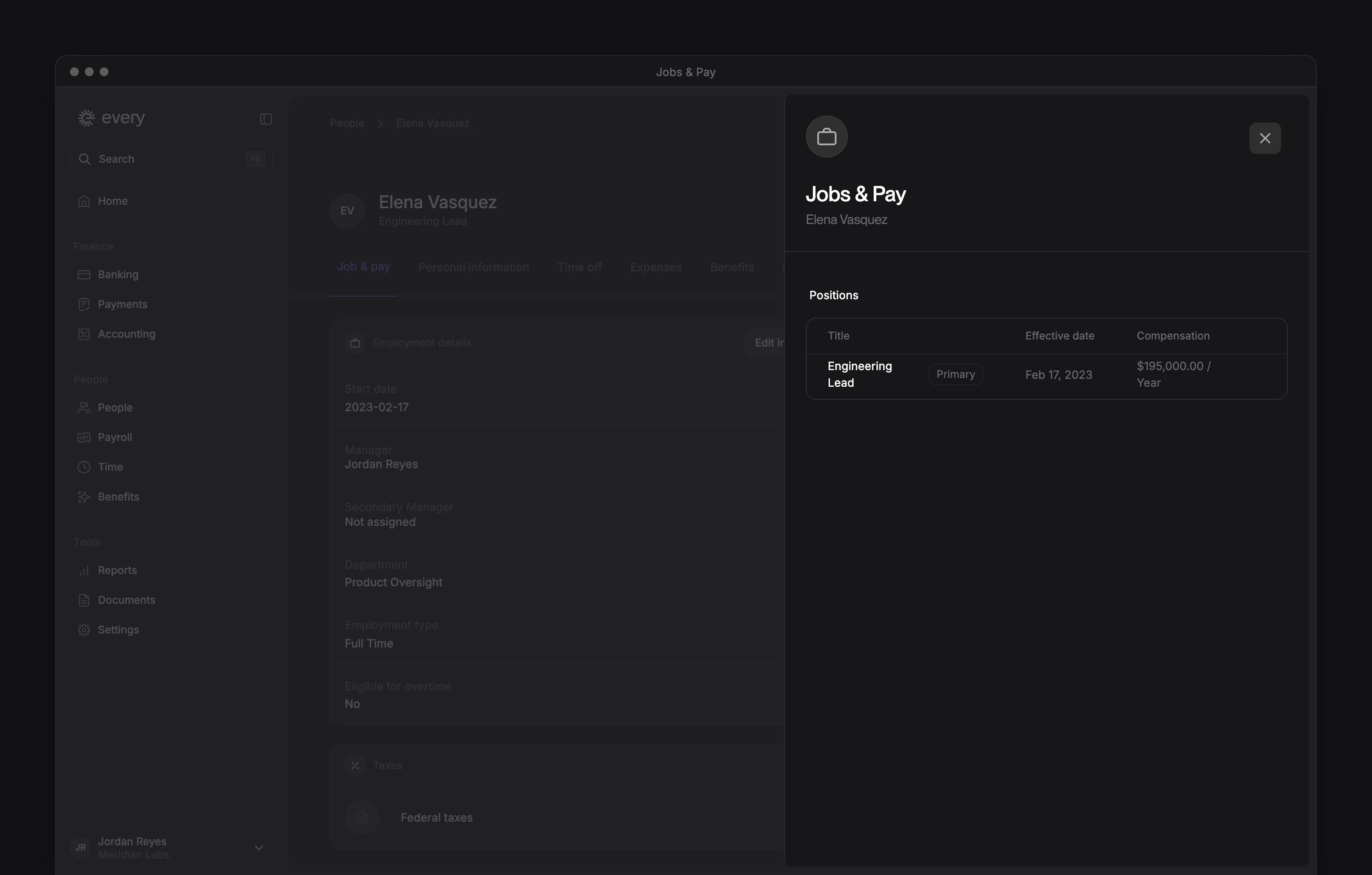Click the Primary badge
Screen dimensions: 1372x875
[955, 374]
